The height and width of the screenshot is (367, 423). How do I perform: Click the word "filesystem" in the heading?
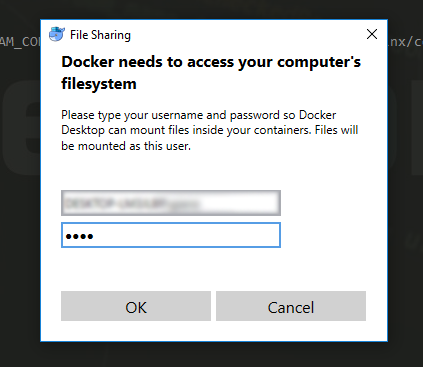point(99,84)
